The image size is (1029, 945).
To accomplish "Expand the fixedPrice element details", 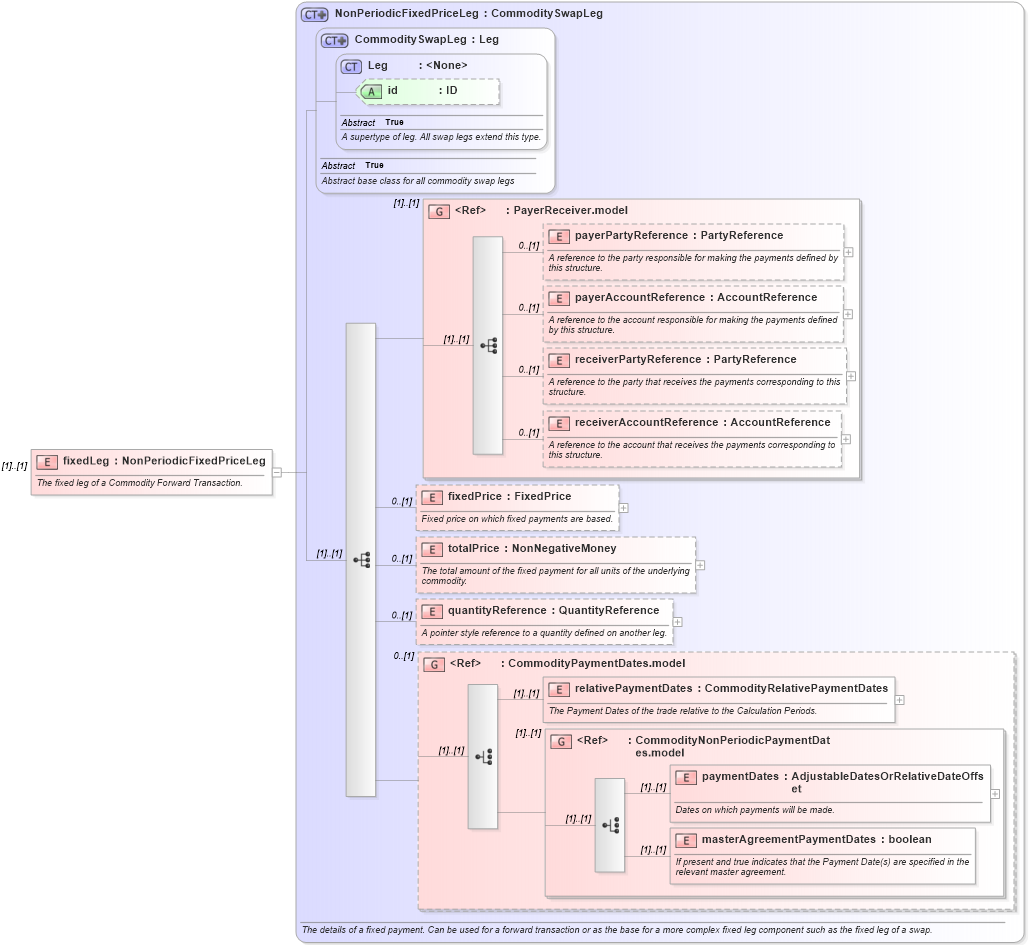I will point(623,507).
